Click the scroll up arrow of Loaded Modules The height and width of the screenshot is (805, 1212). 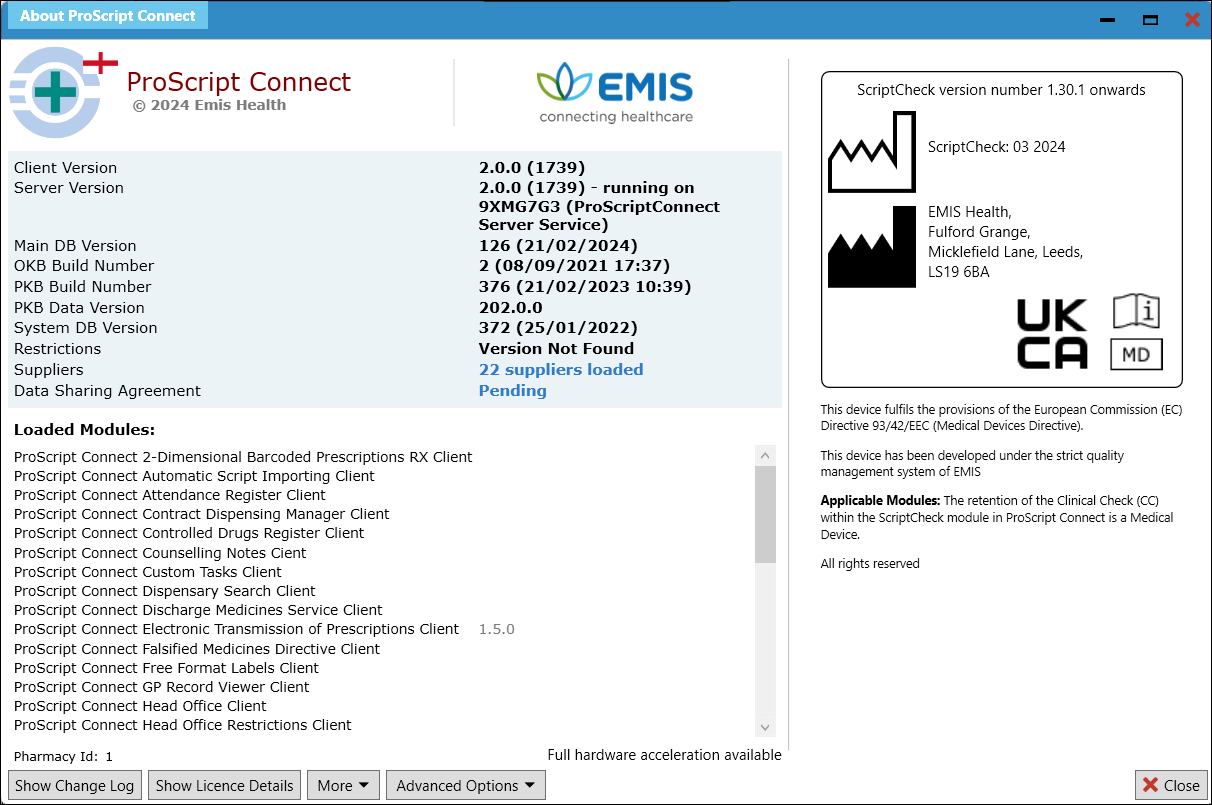[x=766, y=455]
